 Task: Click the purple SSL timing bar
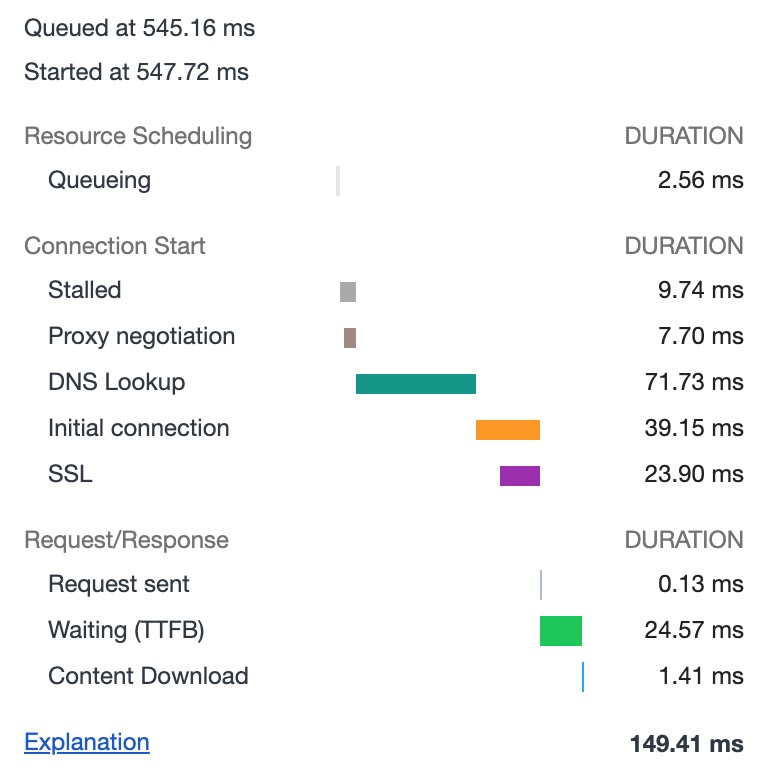coord(520,476)
